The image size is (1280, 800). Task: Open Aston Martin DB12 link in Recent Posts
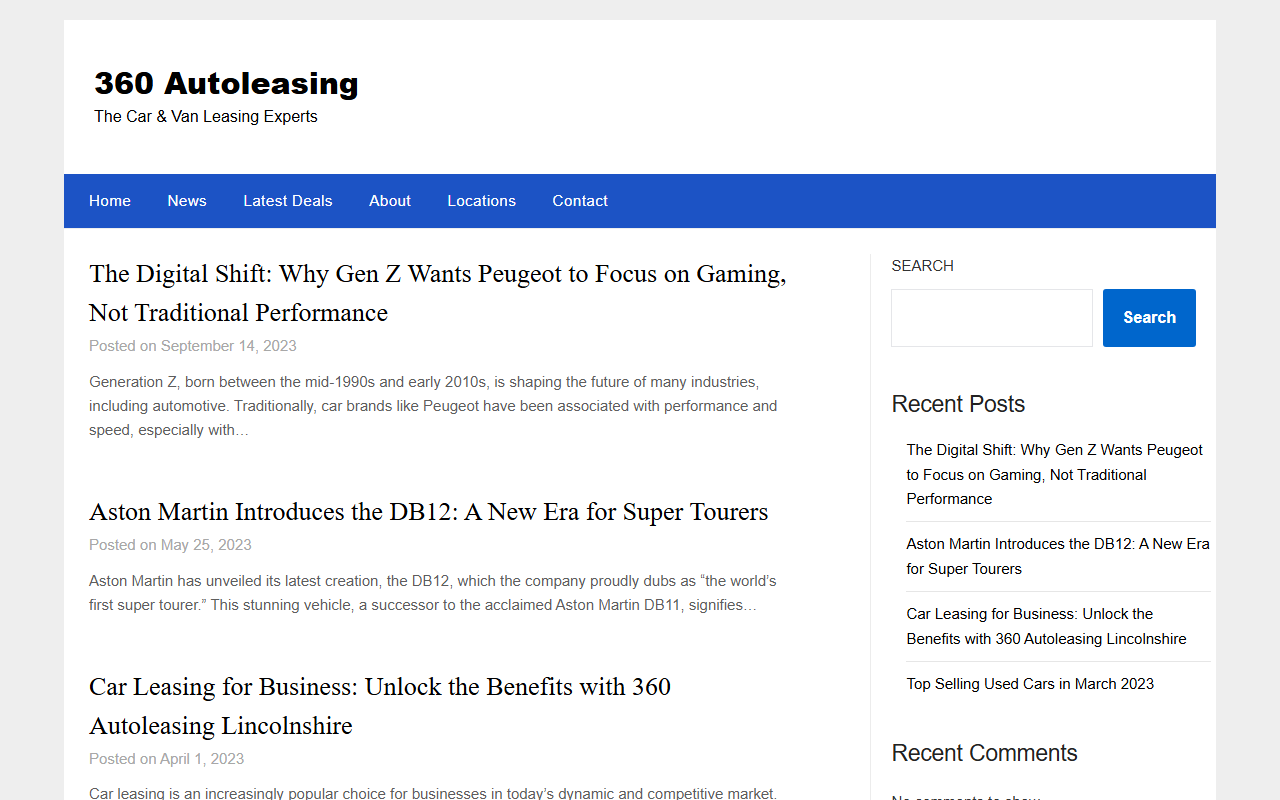[1058, 556]
